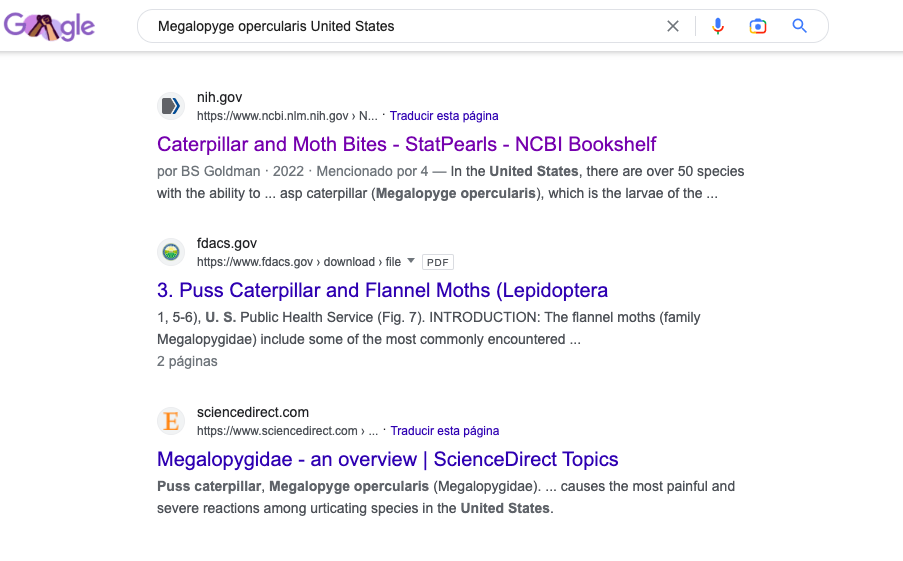Click Traducir esta página for sciencedirect.com
Viewport: 903px width, 561px height.
click(x=445, y=431)
